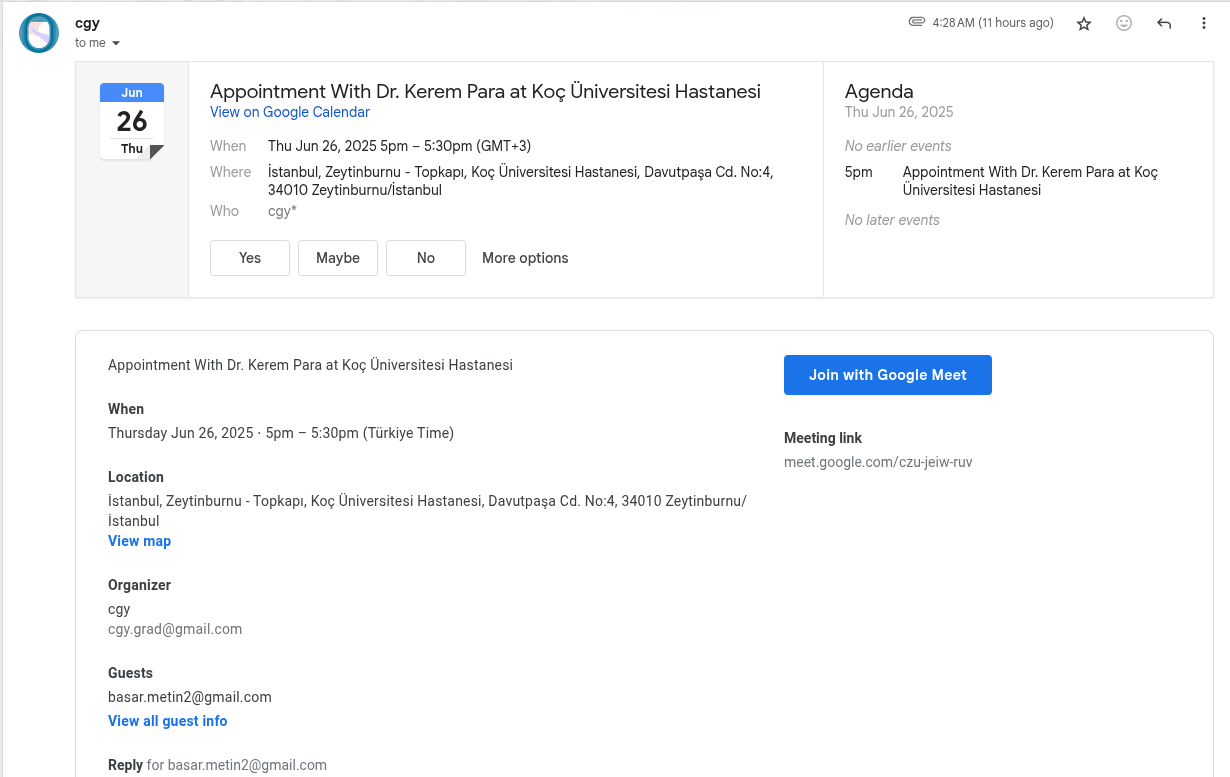Click the Jun 26 calendar date icon
1230x777 pixels.
pos(132,121)
